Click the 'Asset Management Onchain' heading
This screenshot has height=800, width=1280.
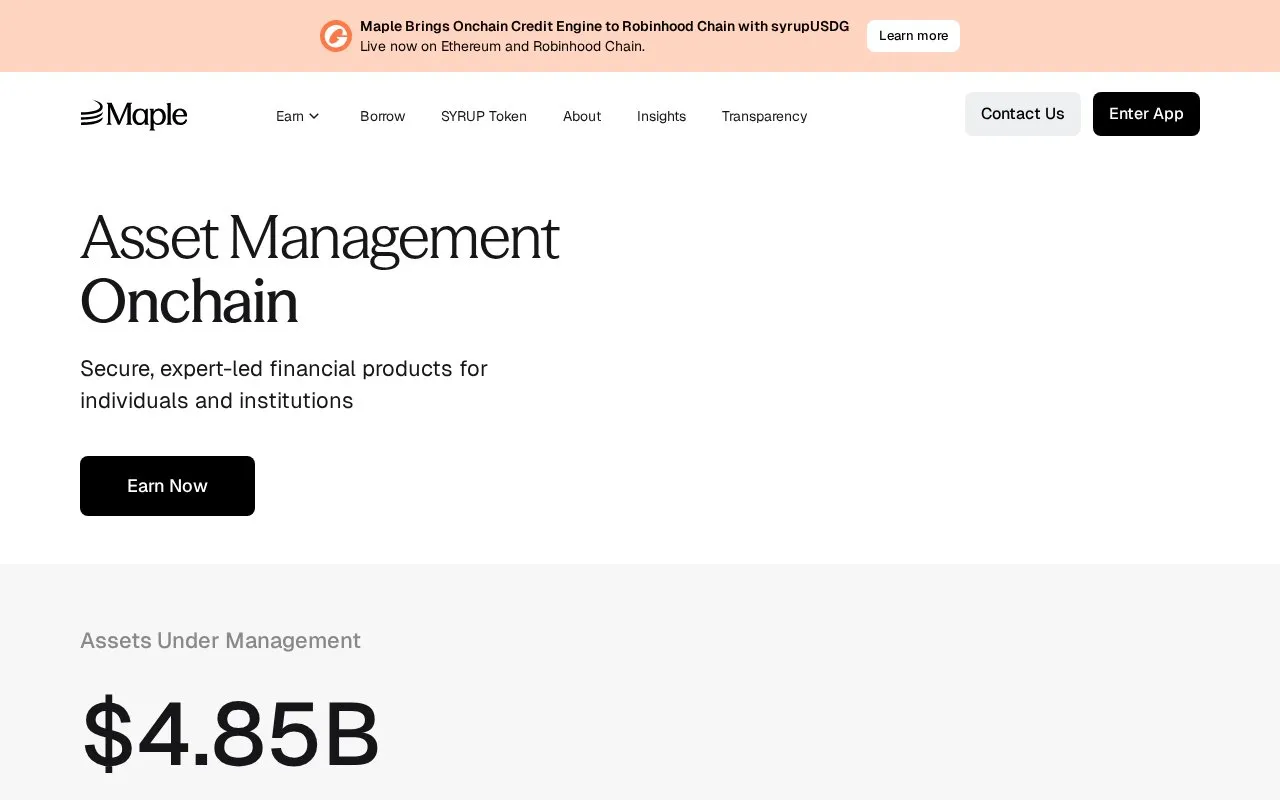coord(320,269)
